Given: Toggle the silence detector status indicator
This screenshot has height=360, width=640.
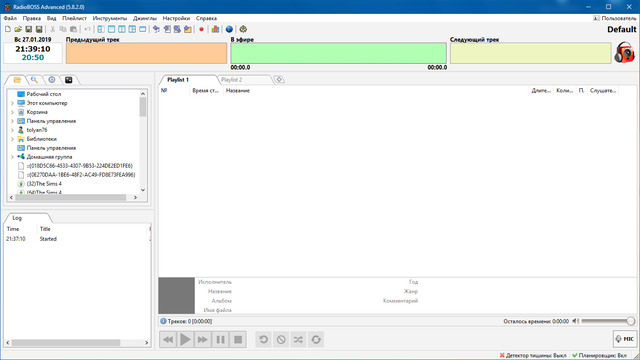Looking at the screenshot, I should (533, 356).
